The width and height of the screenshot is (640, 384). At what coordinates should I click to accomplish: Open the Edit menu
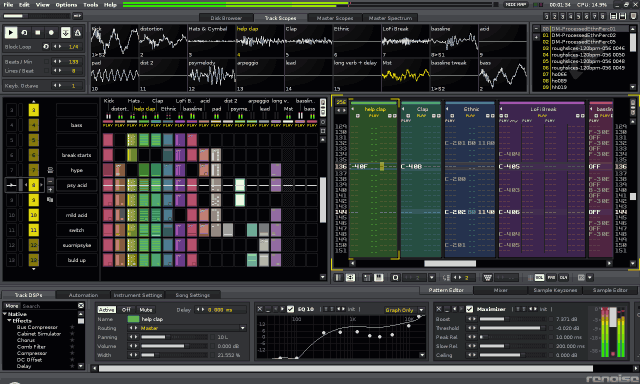(x=24, y=5)
